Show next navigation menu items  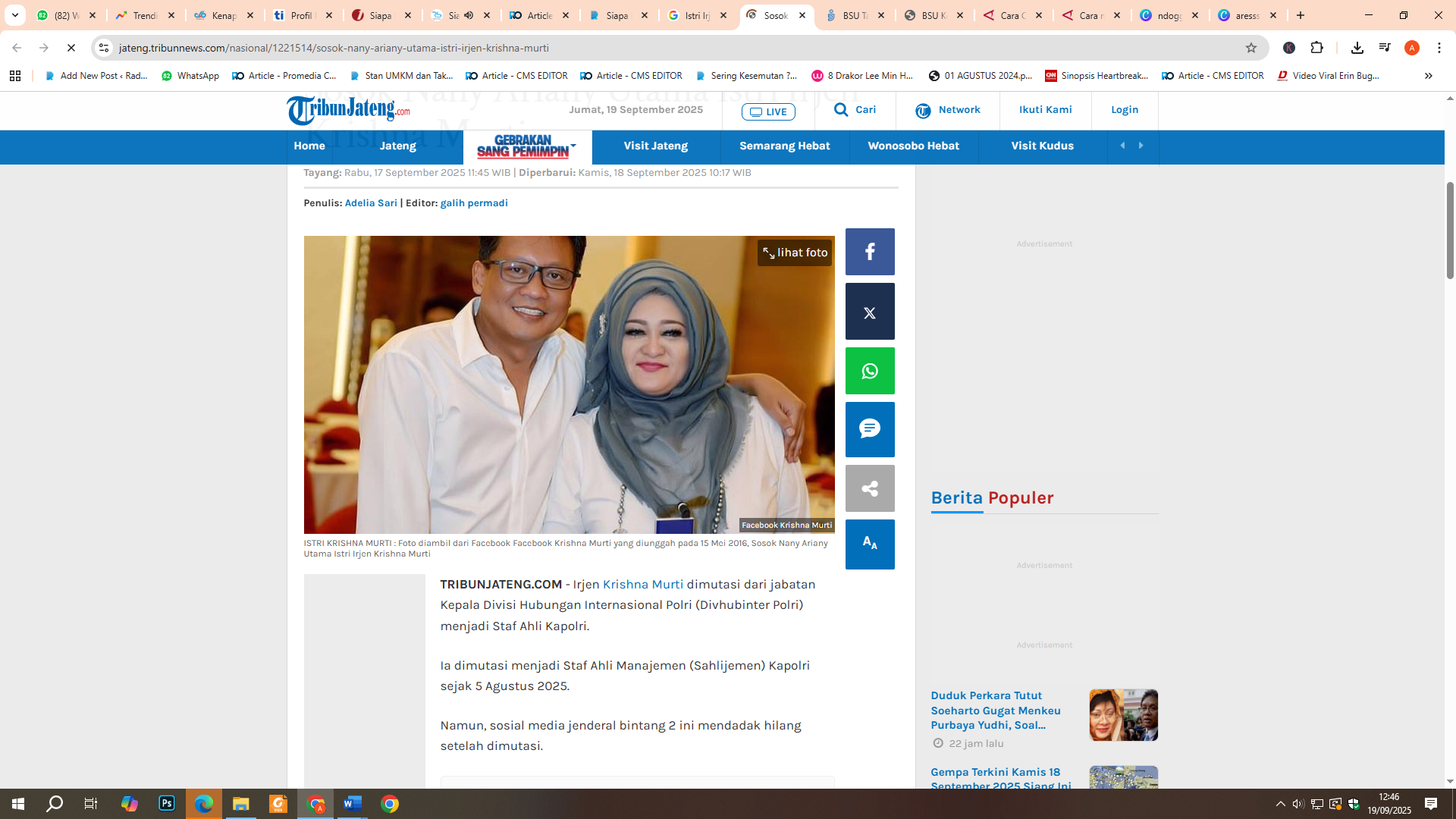coord(1141,146)
